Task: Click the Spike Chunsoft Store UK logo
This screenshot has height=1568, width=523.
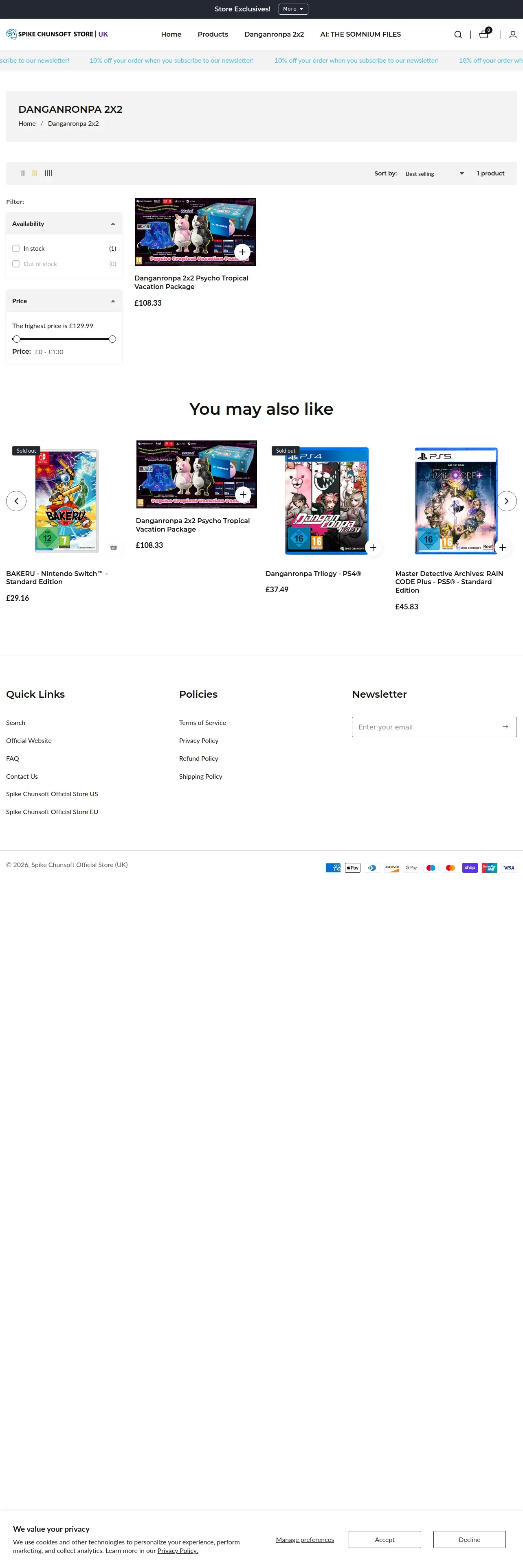Action: (x=57, y=34)
